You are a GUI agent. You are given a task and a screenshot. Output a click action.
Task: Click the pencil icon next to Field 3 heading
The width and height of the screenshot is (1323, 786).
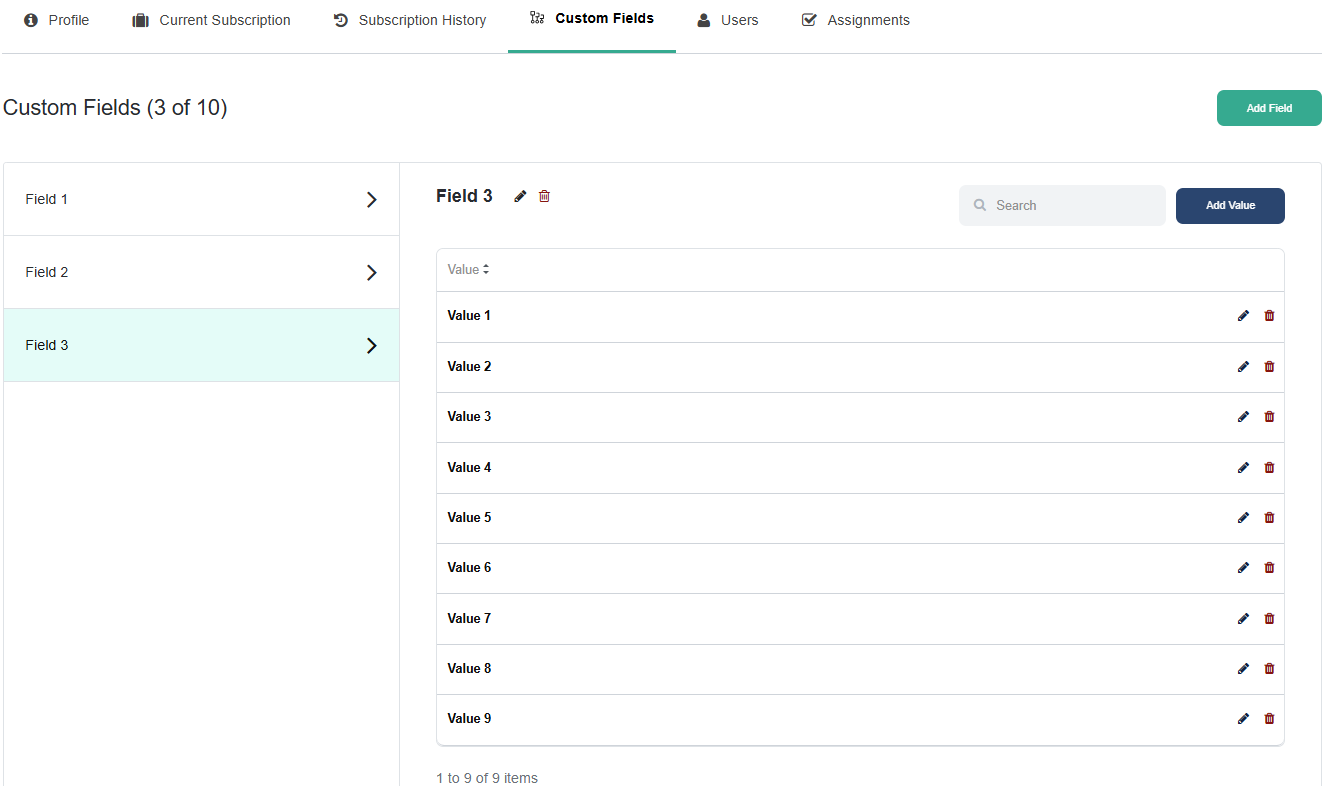pos(520,197)
